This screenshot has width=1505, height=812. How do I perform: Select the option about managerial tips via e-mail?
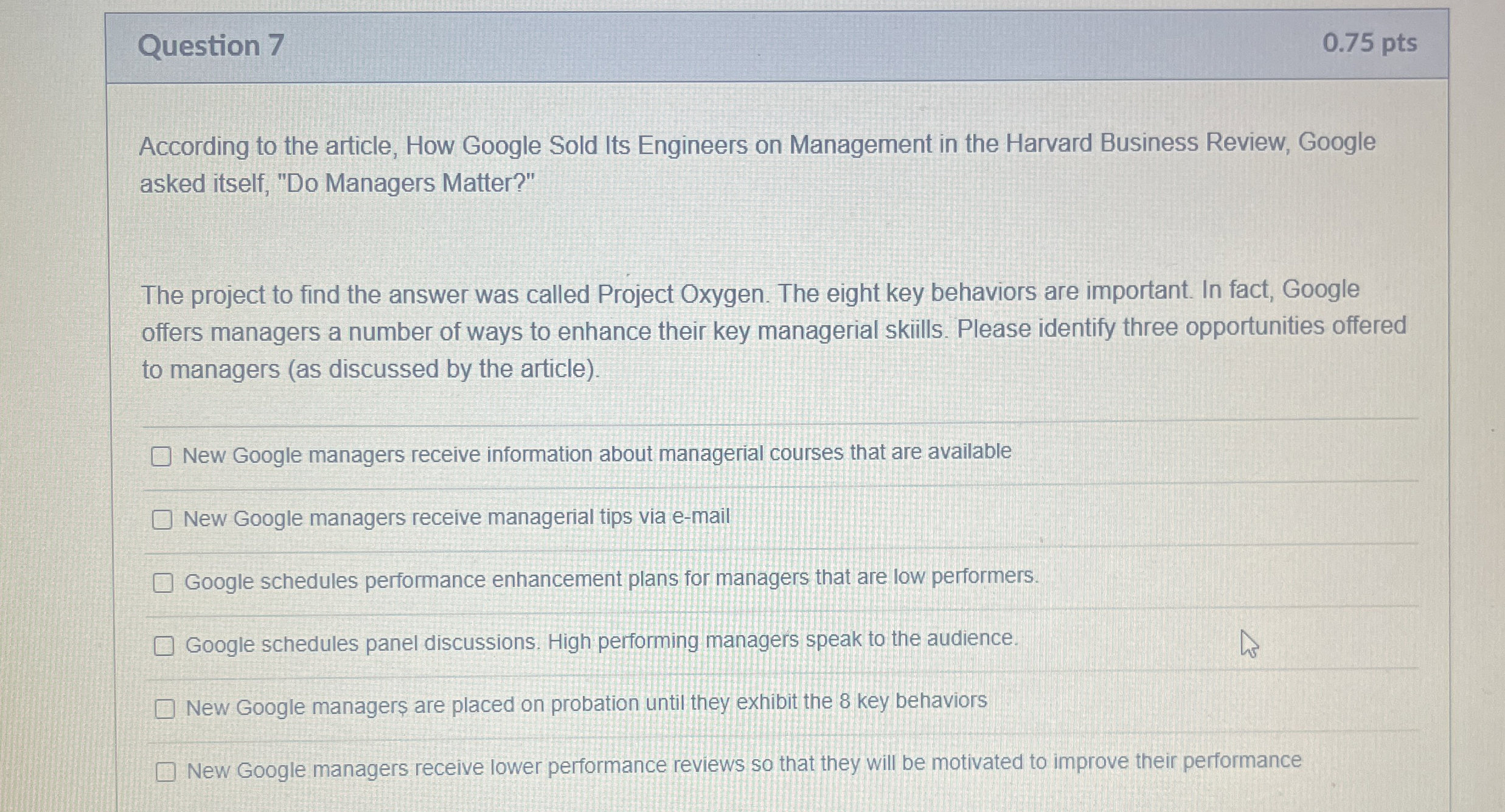coord(162,519)
